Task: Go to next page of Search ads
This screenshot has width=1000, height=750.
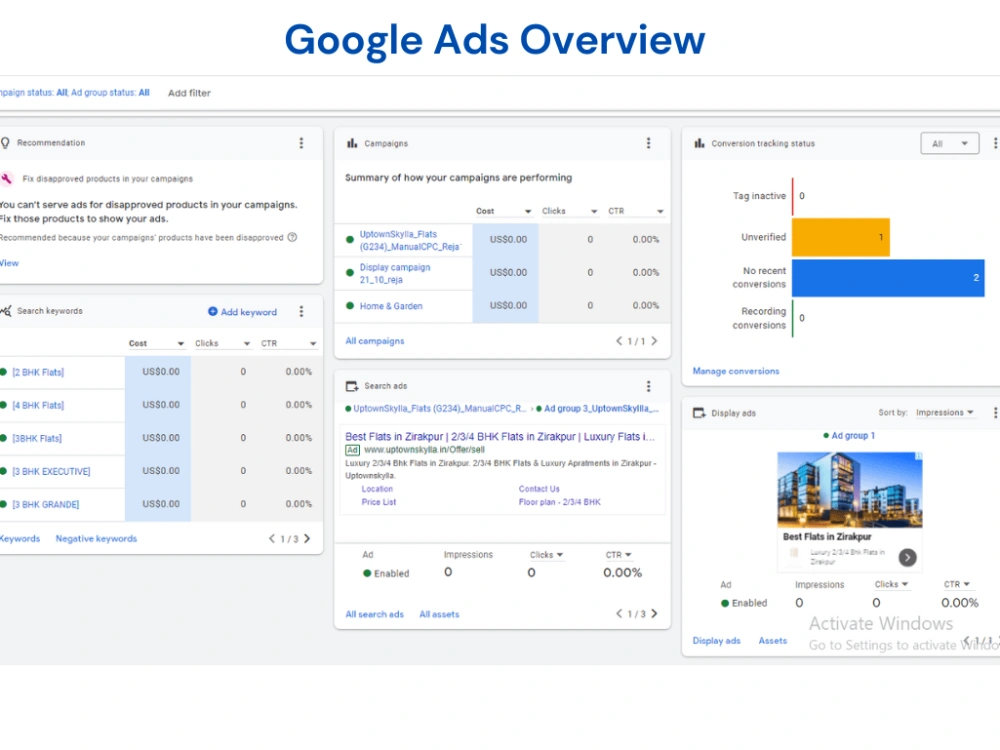Action: pyautogui.click(x=654, y=614)
